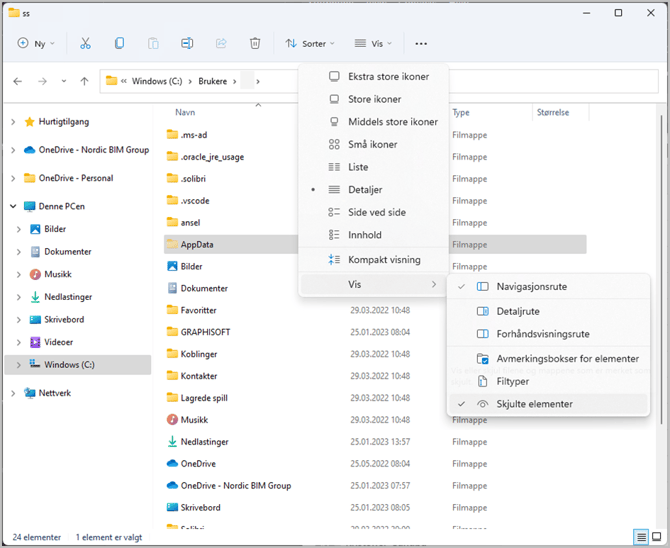Choose Kompakt visning from the menu
The image size is (670, 548).
coord(384,260)
